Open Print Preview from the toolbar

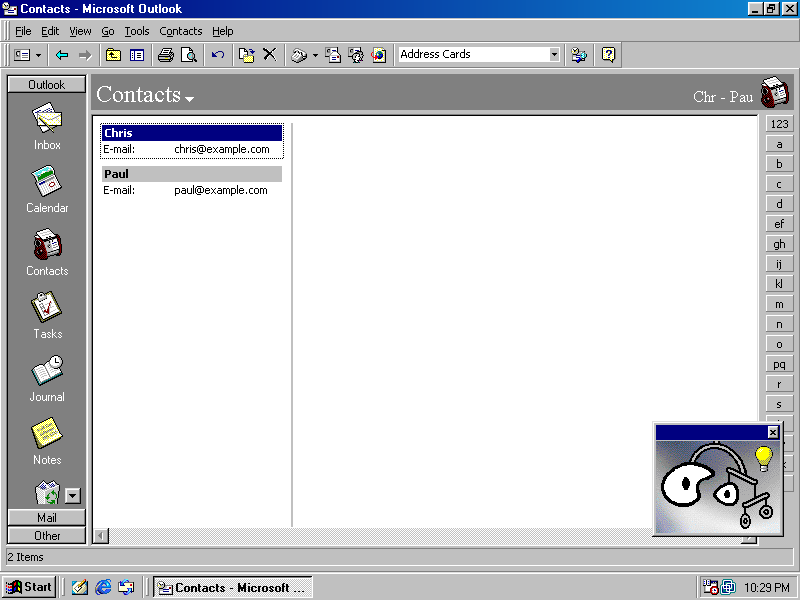point(189,55)
